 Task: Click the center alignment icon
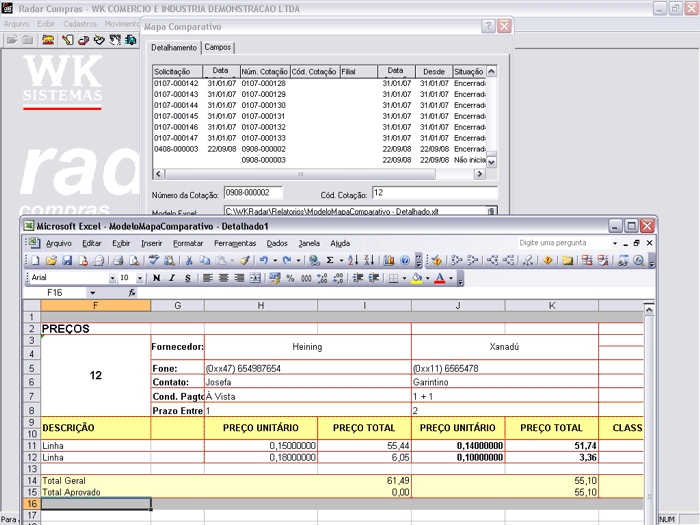[224, 278]
